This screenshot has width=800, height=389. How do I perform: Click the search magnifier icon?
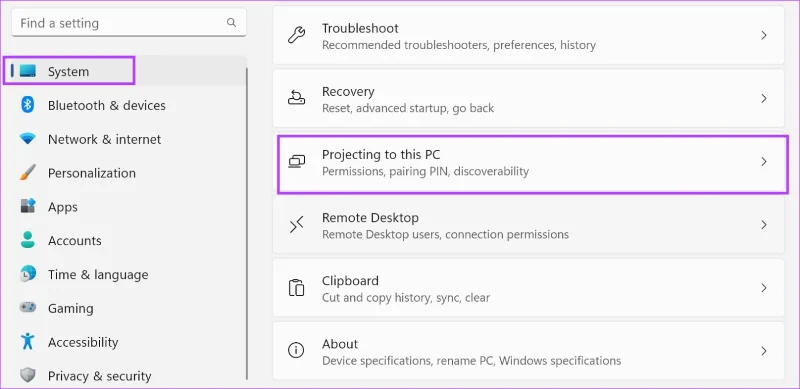click(232, 22)
